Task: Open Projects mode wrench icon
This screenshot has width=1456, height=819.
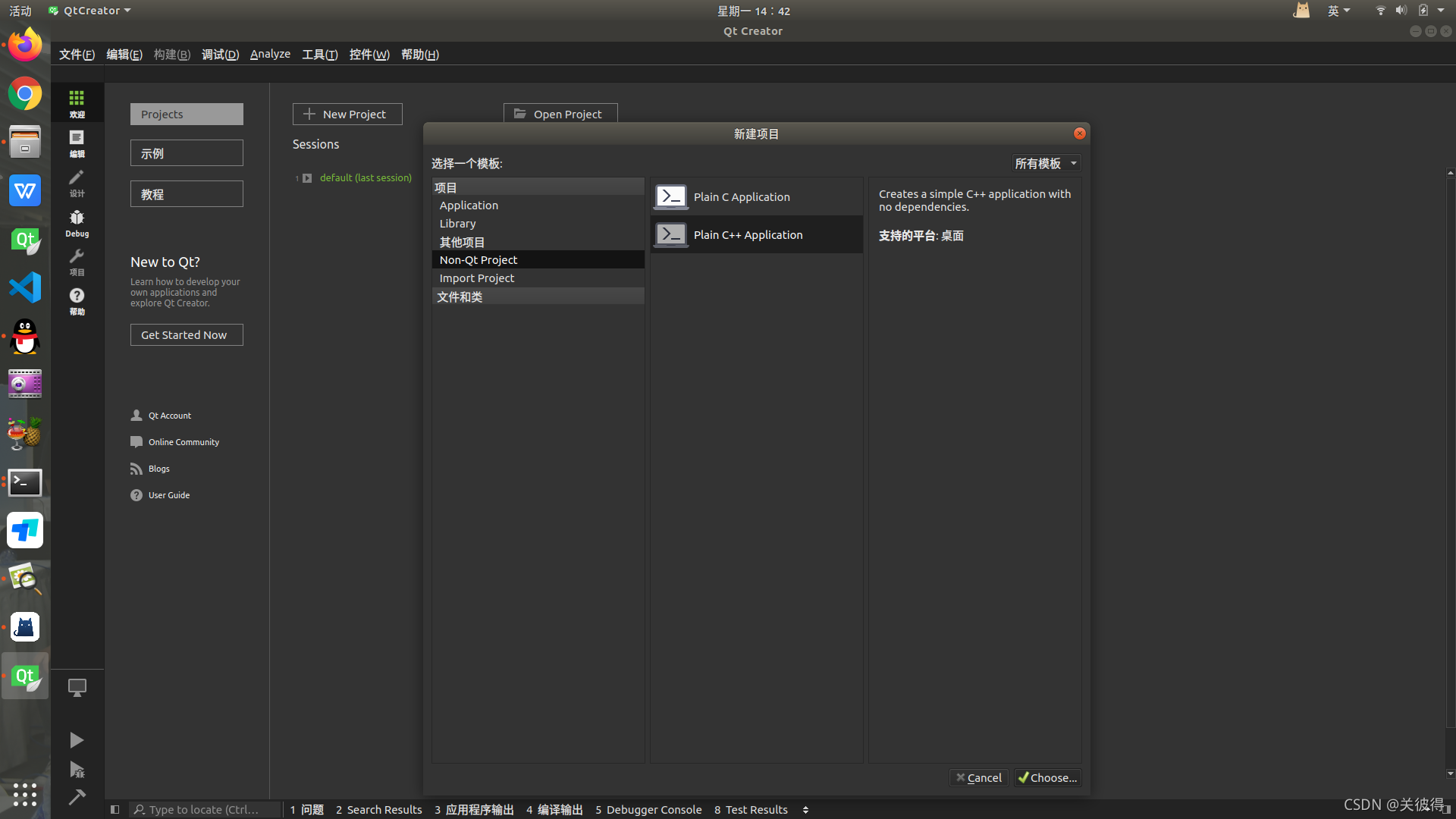Action: [x=77, y=262]
